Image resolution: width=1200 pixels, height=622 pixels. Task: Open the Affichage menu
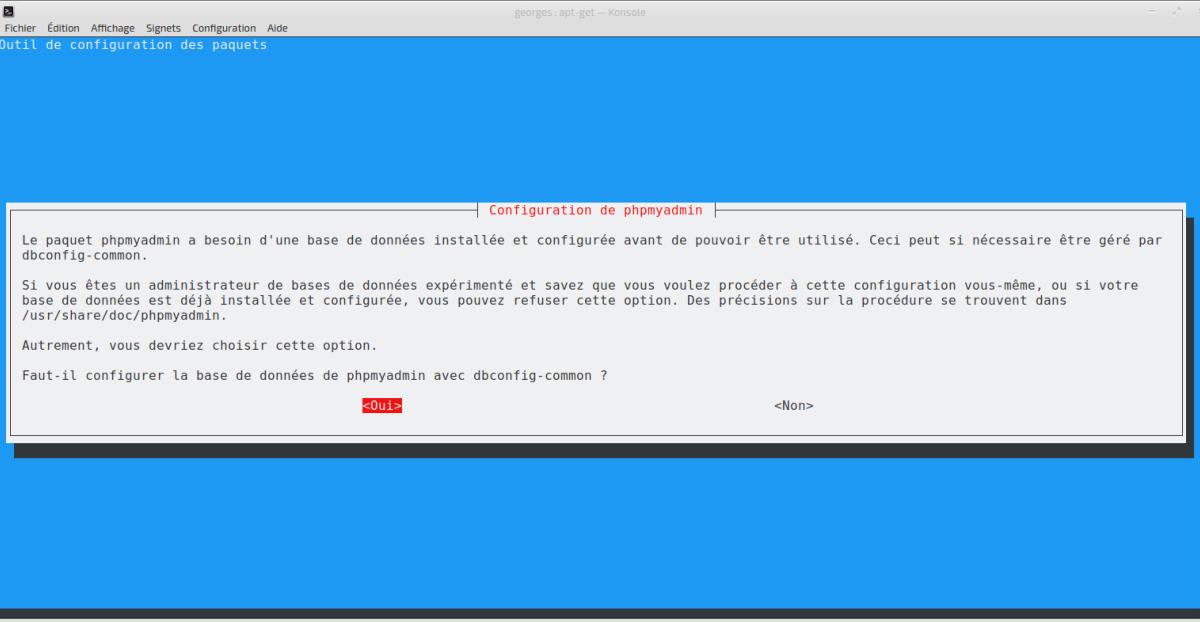112,28
